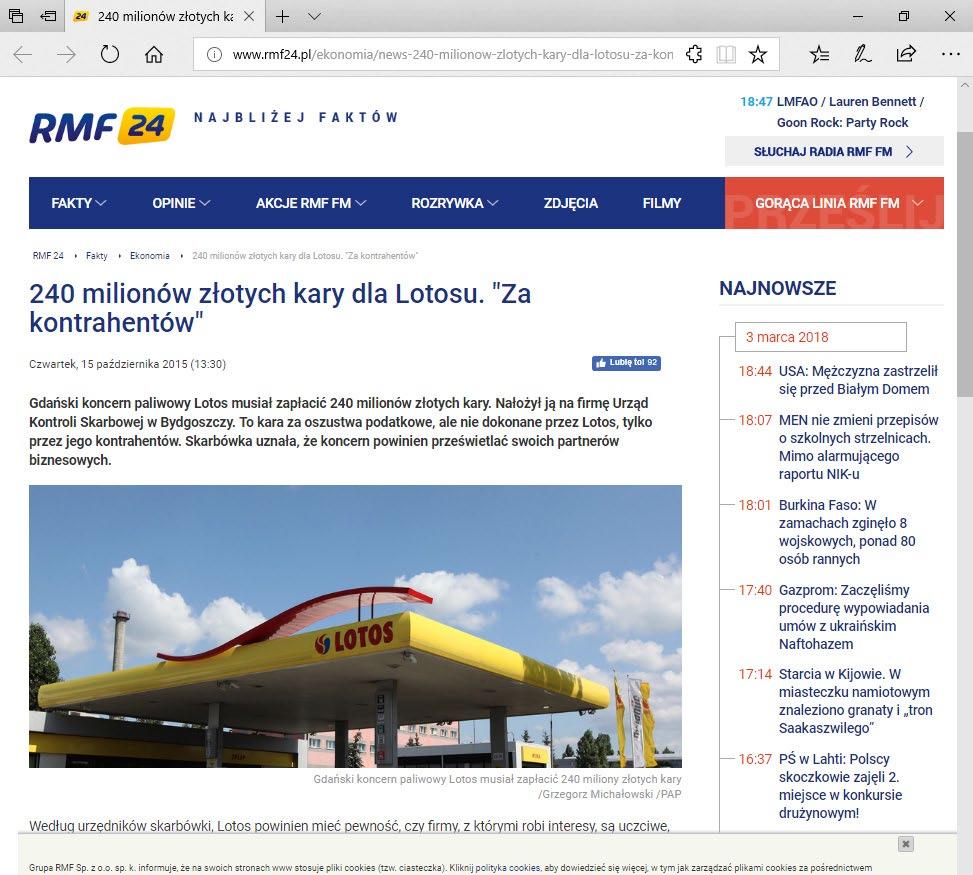This screenshot has width=973, height=875.
Task: Click the Lotos gas station photo
Action: 356,626
